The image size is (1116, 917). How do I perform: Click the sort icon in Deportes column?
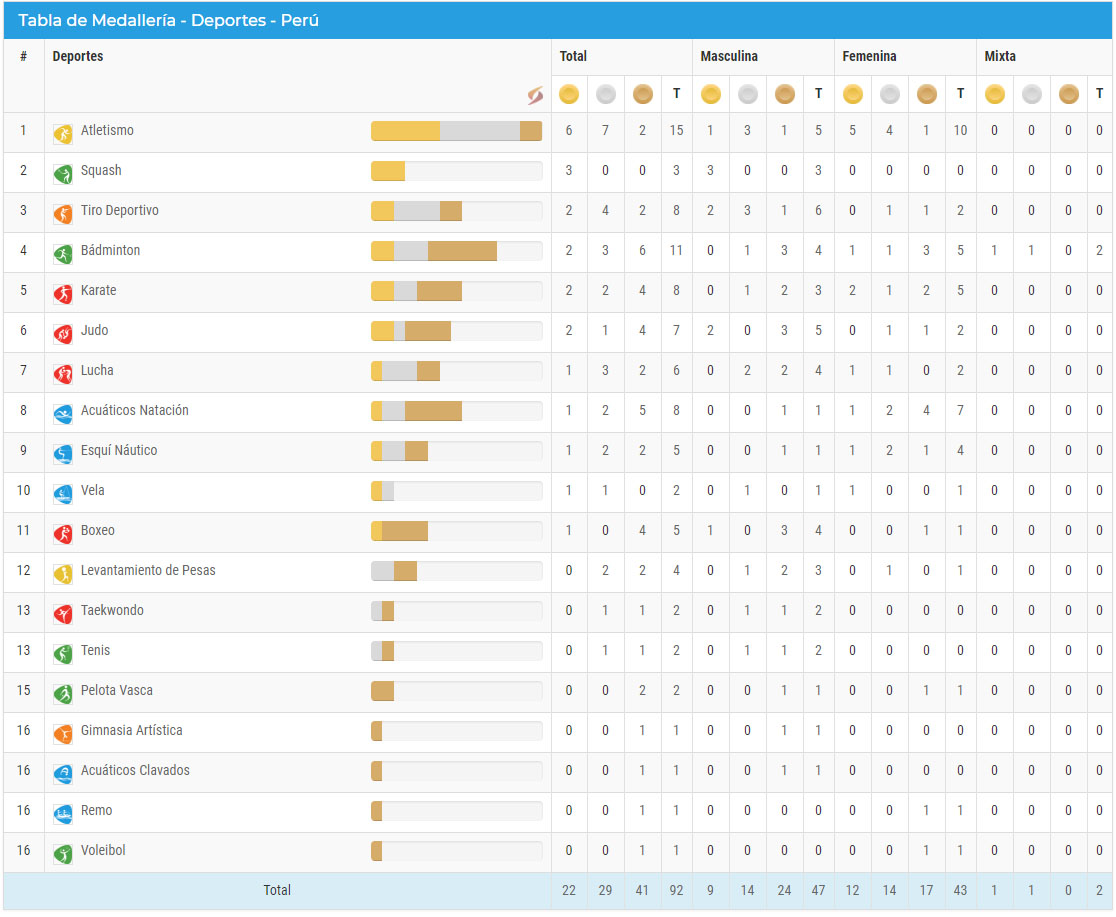535,95
